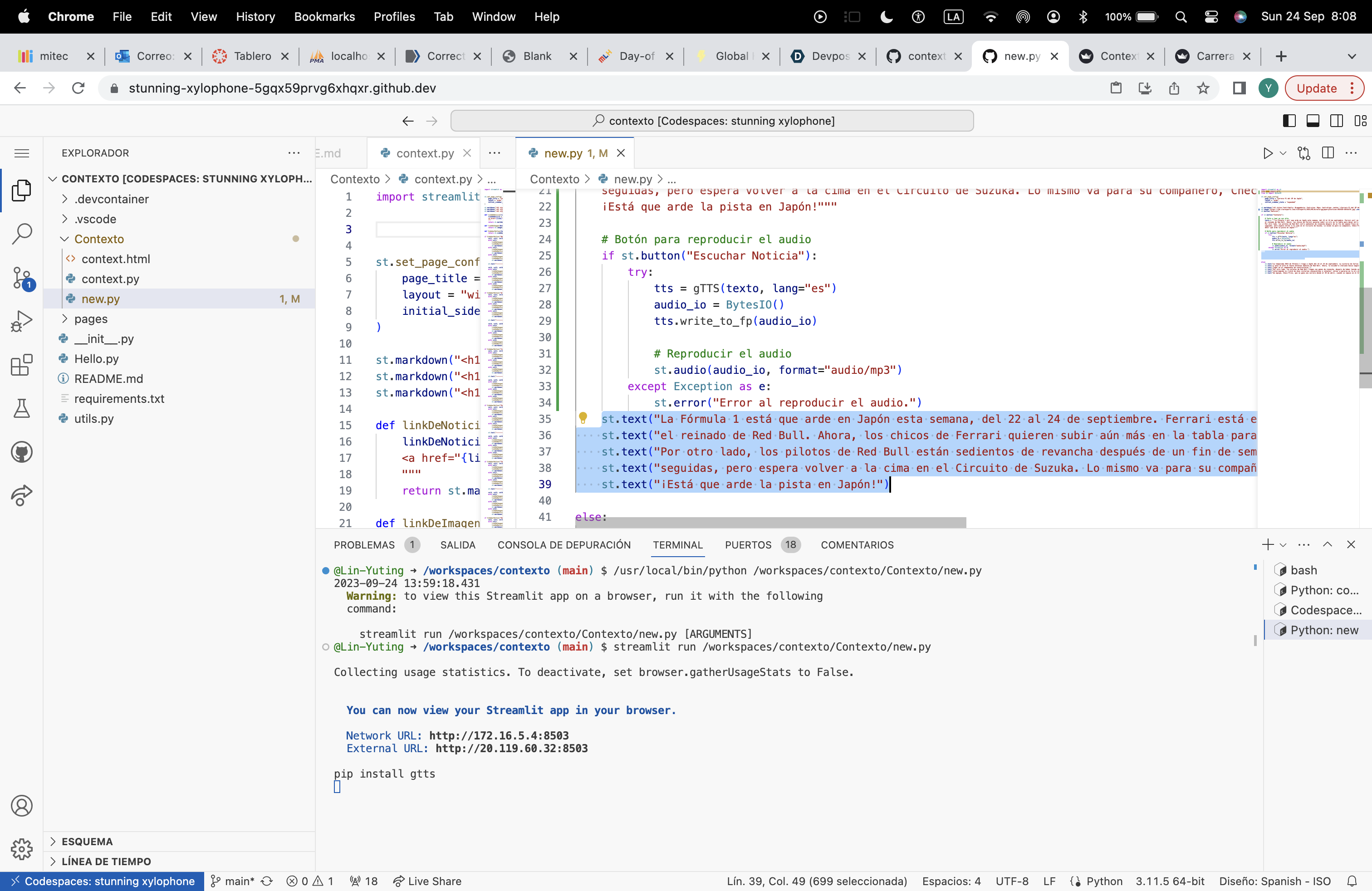Open the Run and Debug view
The height and width of the screenshot is (891, 1372).
(x=21, y=321)
